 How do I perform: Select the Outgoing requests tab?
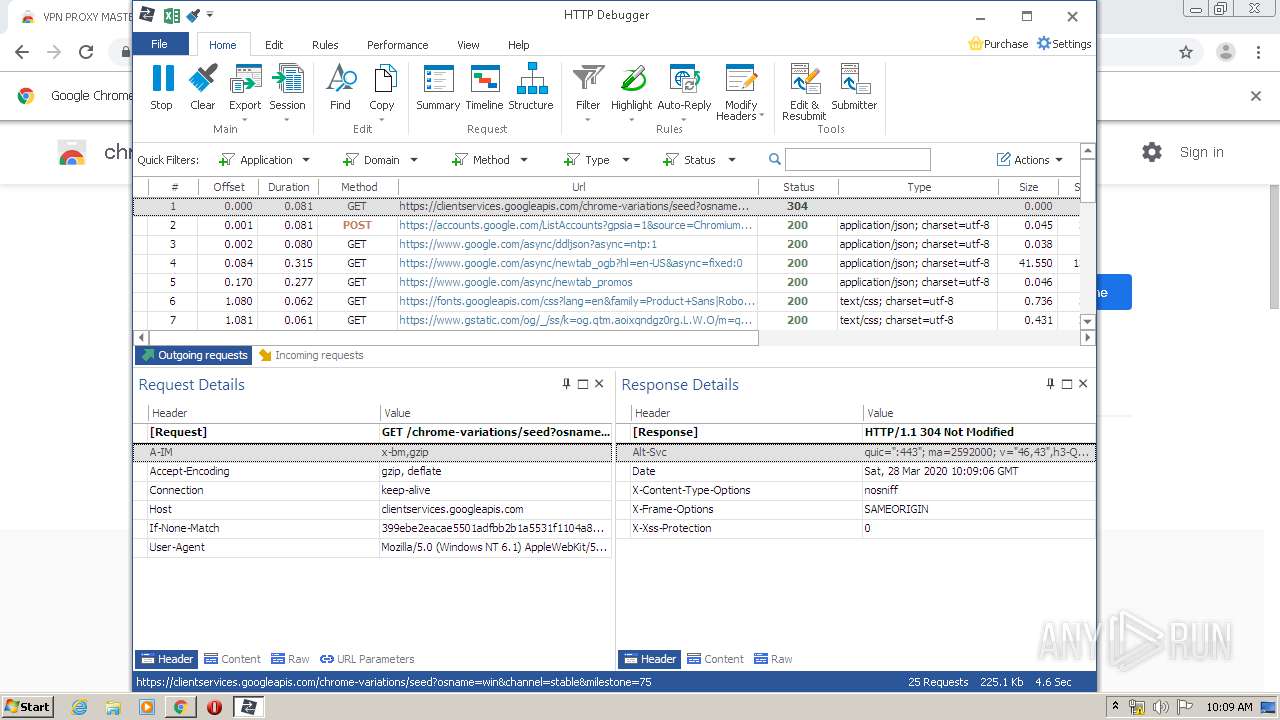(194, 355)
